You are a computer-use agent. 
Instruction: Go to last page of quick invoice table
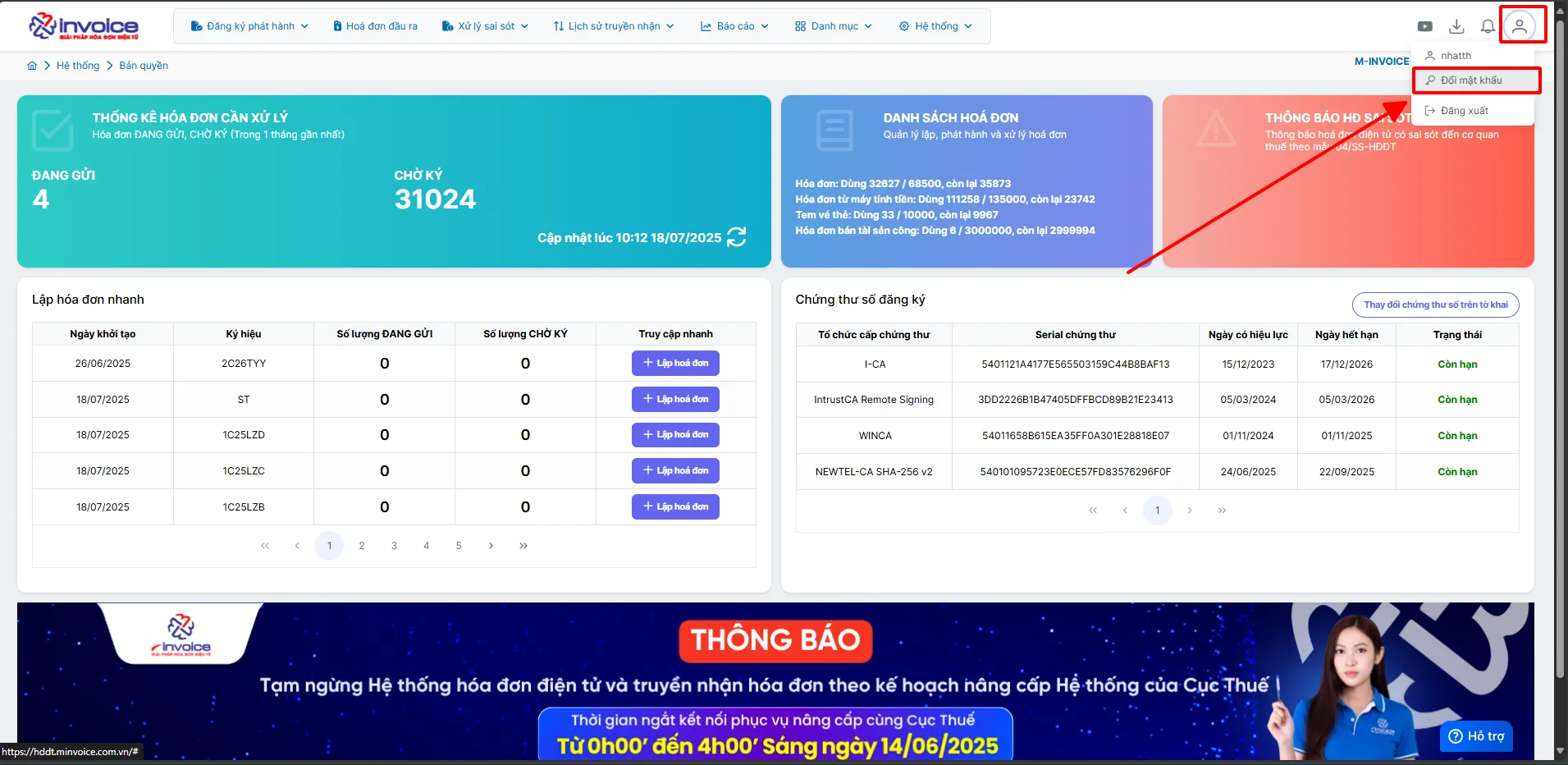[x=523, y=546]
